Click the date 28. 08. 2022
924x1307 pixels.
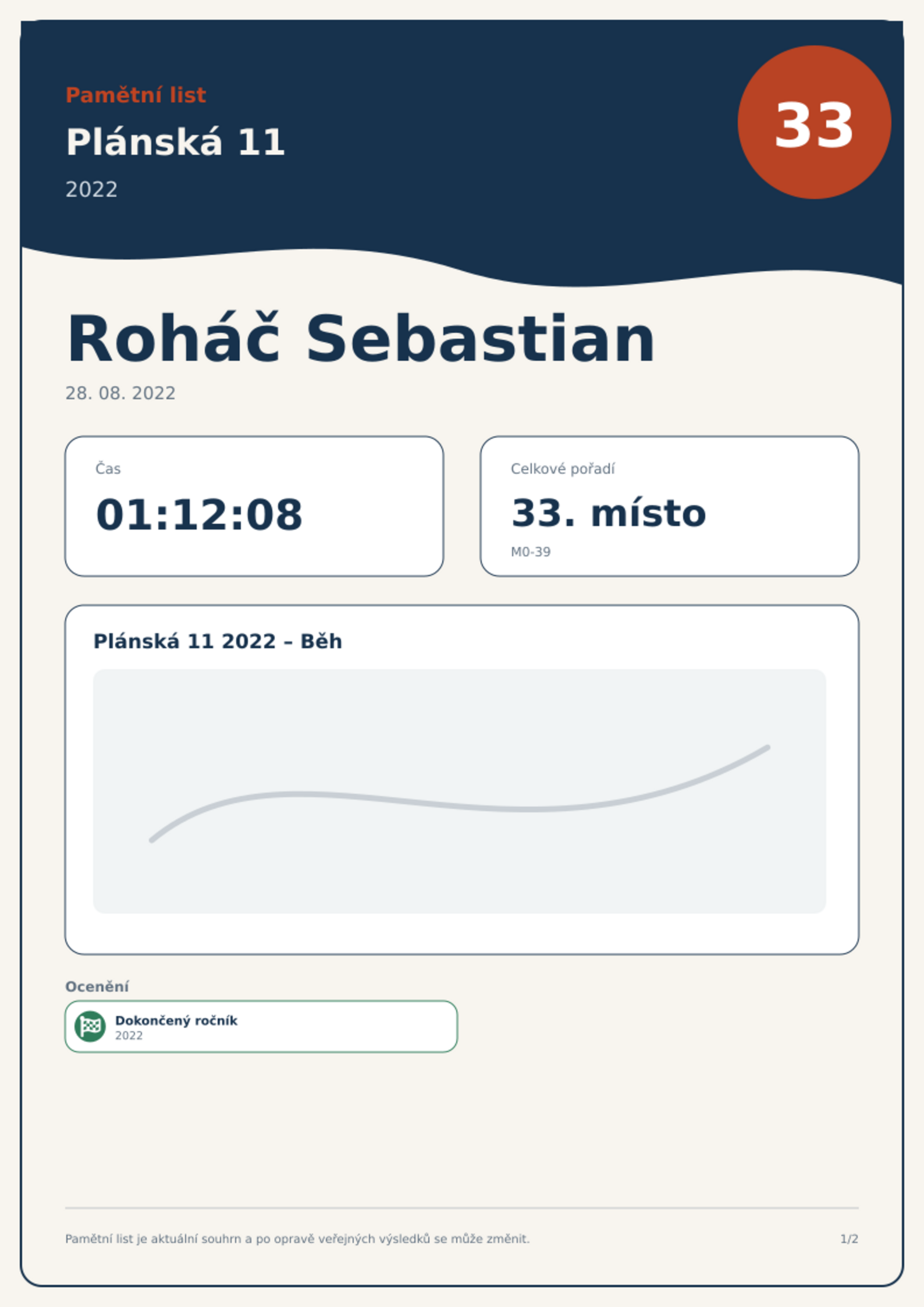coord(120,393)
